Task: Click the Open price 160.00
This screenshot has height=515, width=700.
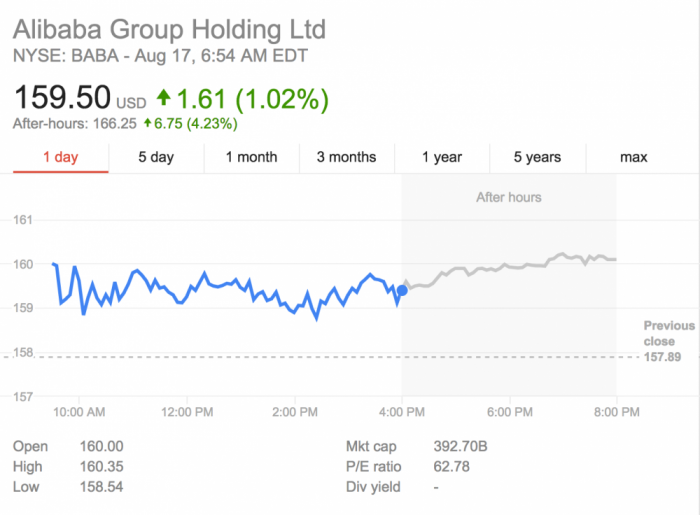Action: [101, 446]
